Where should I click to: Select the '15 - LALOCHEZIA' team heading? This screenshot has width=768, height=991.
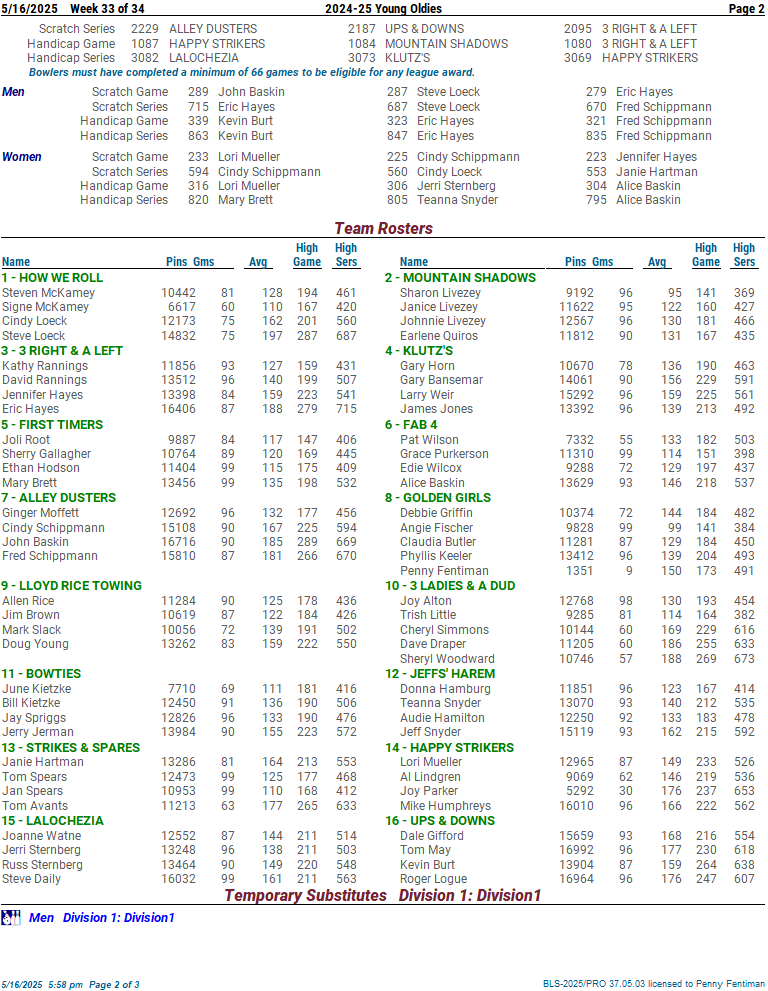pyautogui.click(x=52, y=821)
